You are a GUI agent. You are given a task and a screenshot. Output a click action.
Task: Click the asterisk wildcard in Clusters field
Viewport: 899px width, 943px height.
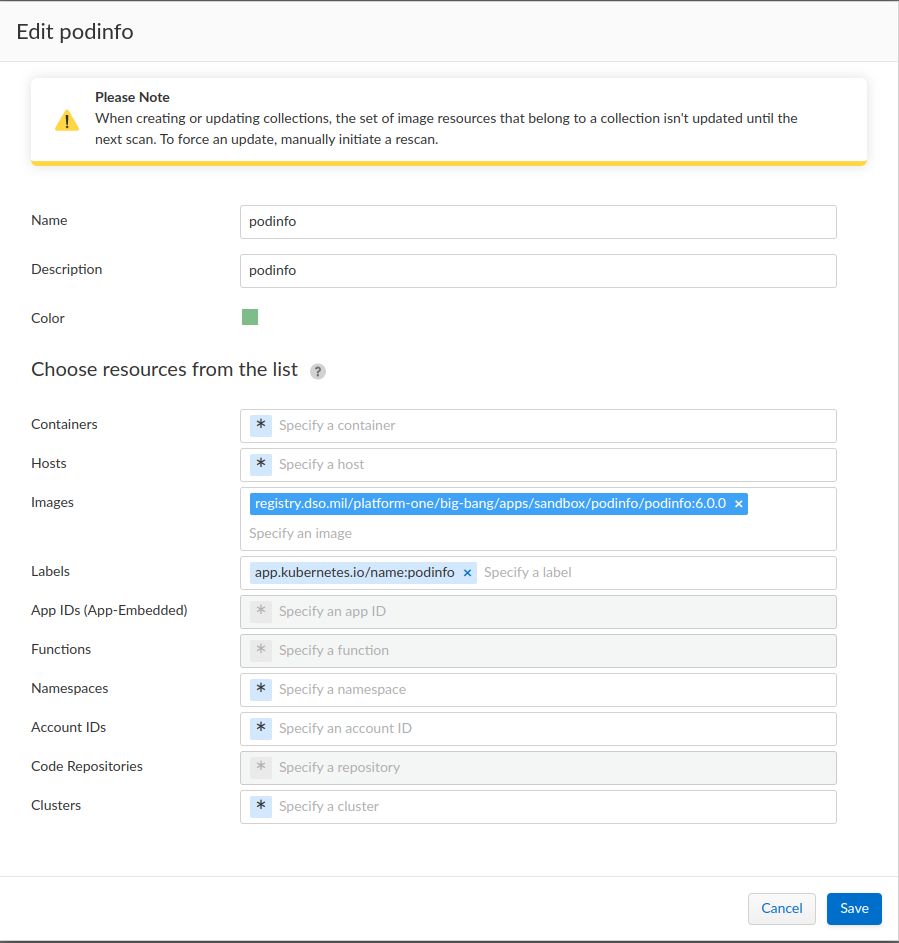(261, 806)
